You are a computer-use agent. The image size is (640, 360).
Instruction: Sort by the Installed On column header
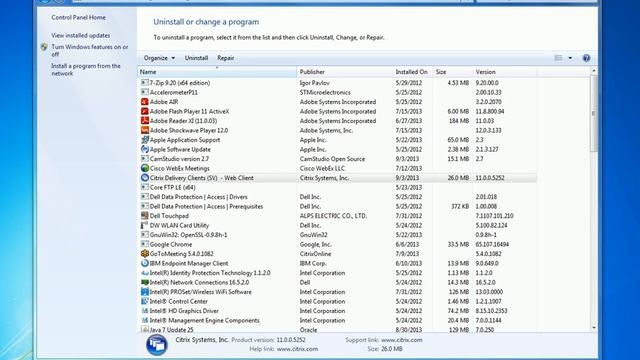coord(412,72)
